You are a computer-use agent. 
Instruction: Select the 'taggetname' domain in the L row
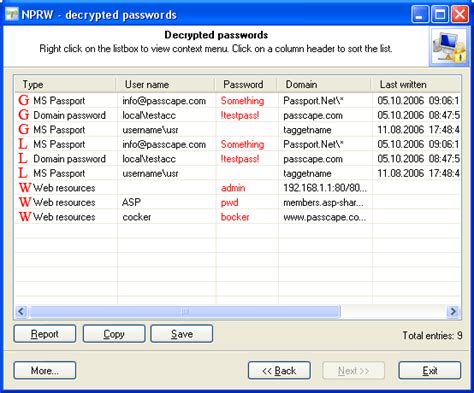point(307,173)
